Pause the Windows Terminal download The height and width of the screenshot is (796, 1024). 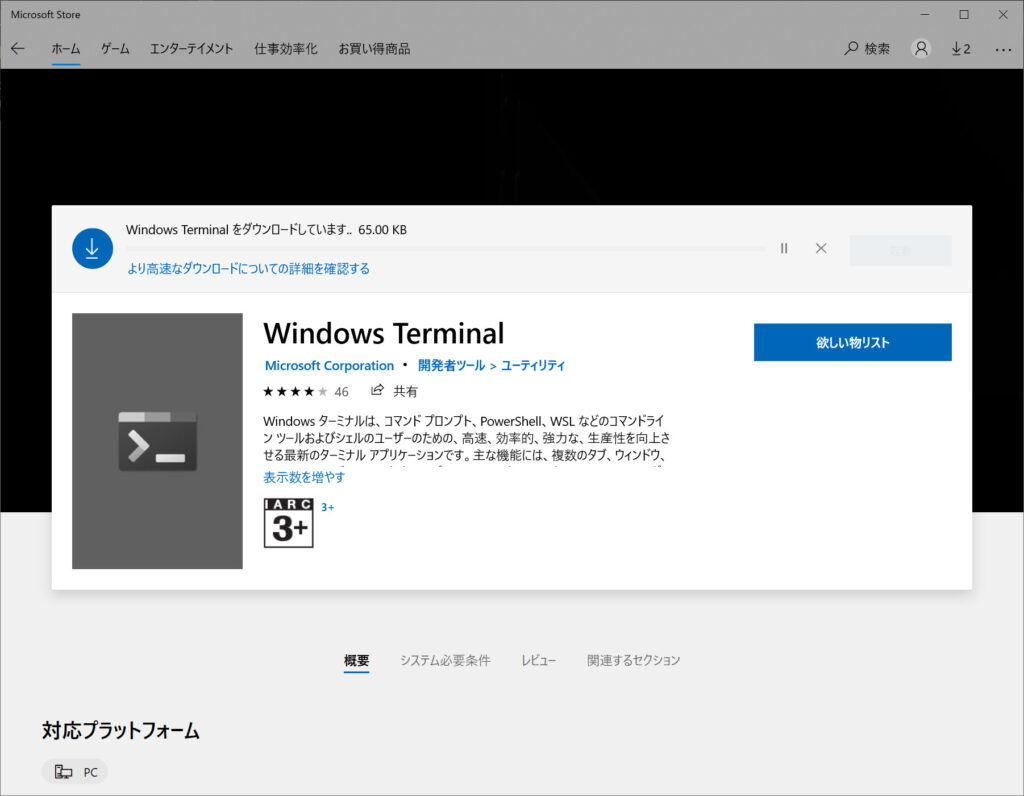(784, 248)
